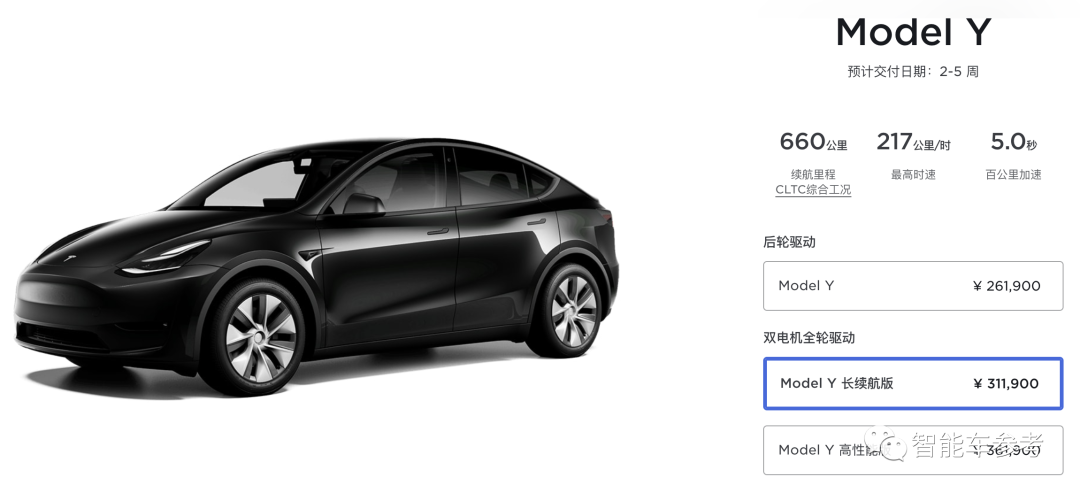The height and width of the screenshot is (493, 1080).
Task: Click the 智能车参考 watermark text
Action: (x=978, y=445)
